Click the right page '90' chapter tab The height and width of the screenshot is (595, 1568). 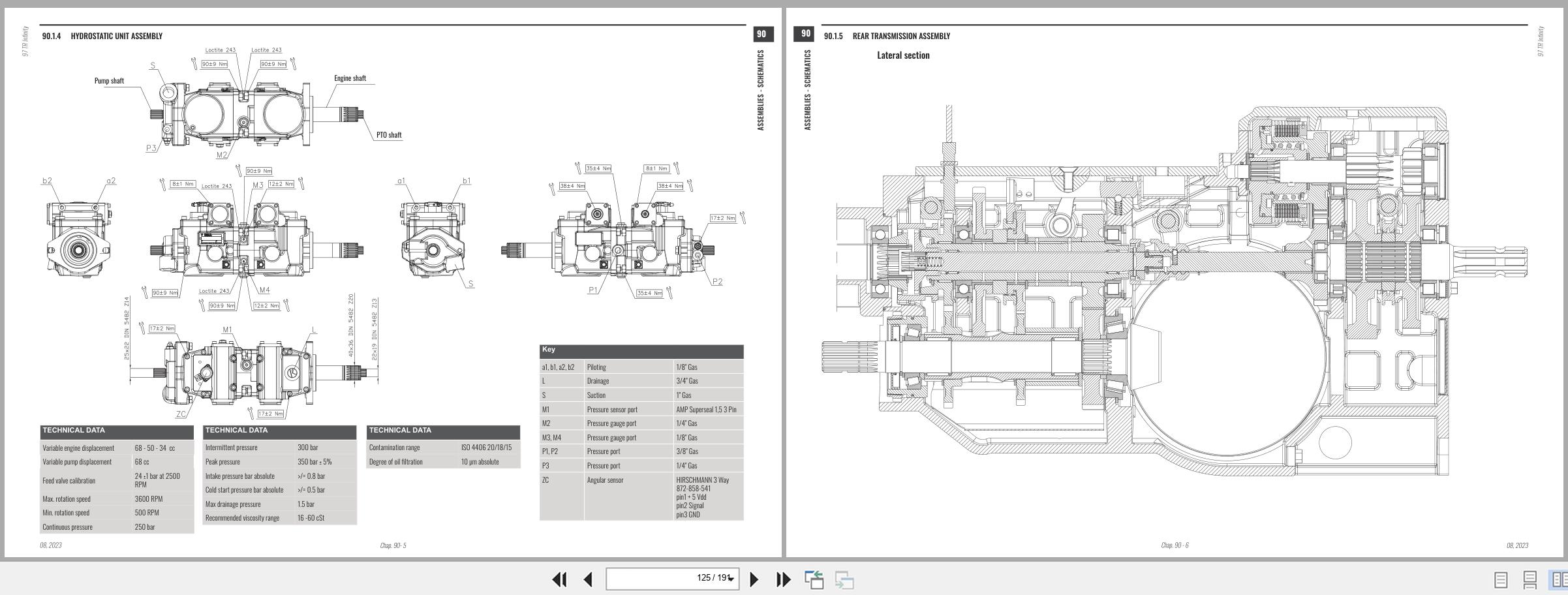click(805, 34)
